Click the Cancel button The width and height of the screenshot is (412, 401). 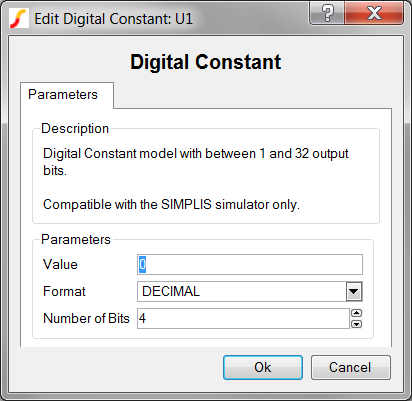(x=350, y=367)
